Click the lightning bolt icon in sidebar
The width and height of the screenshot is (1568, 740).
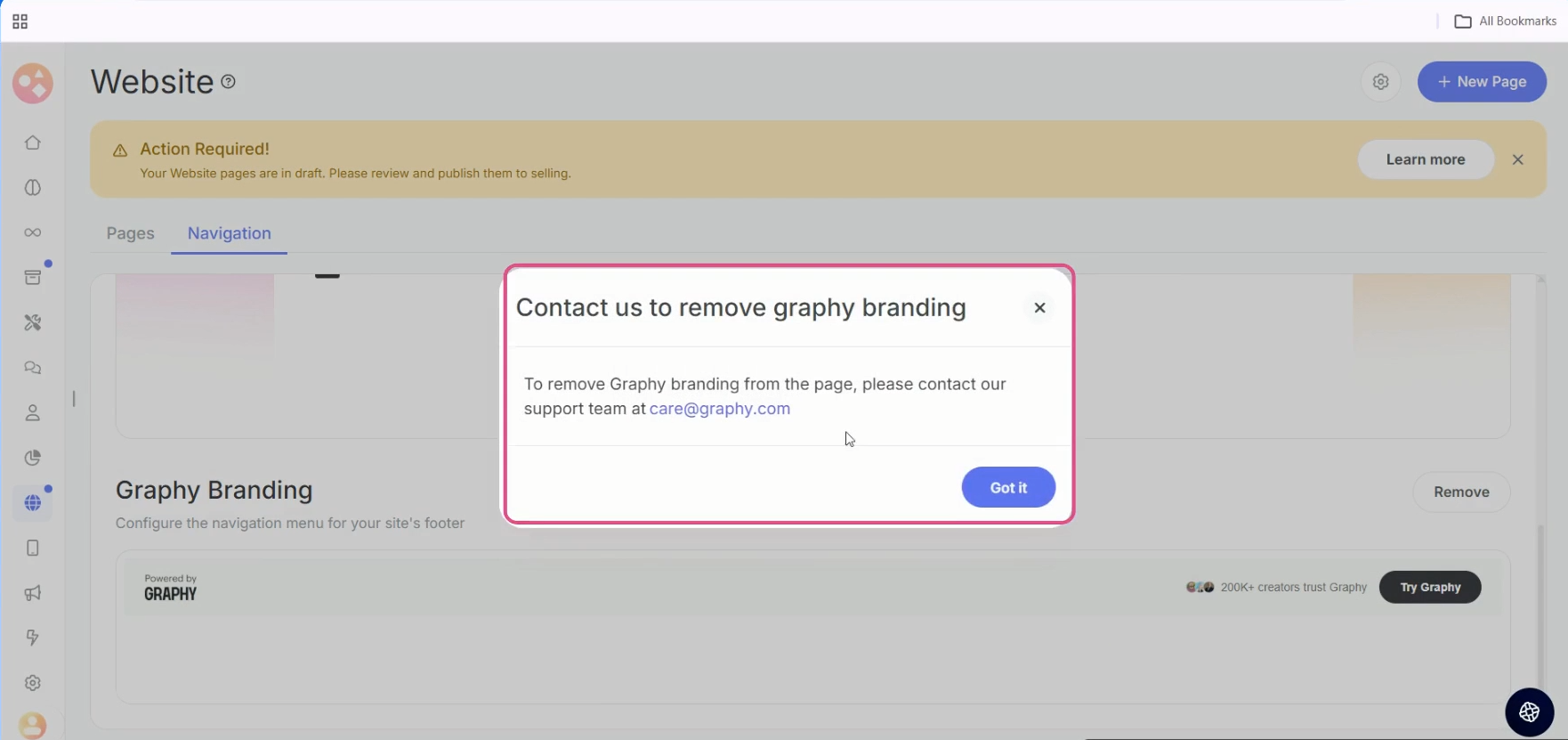coord(33,638)
